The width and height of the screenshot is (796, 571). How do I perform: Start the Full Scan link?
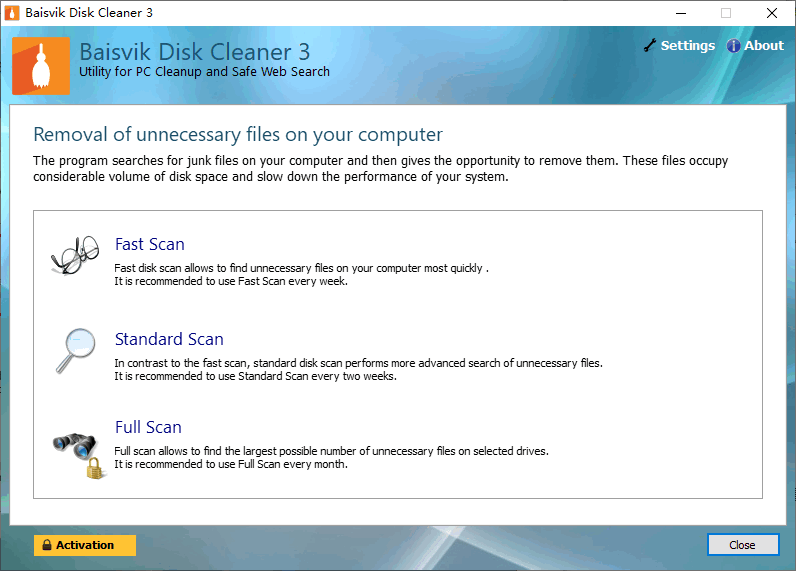click(x=148, y=427)
